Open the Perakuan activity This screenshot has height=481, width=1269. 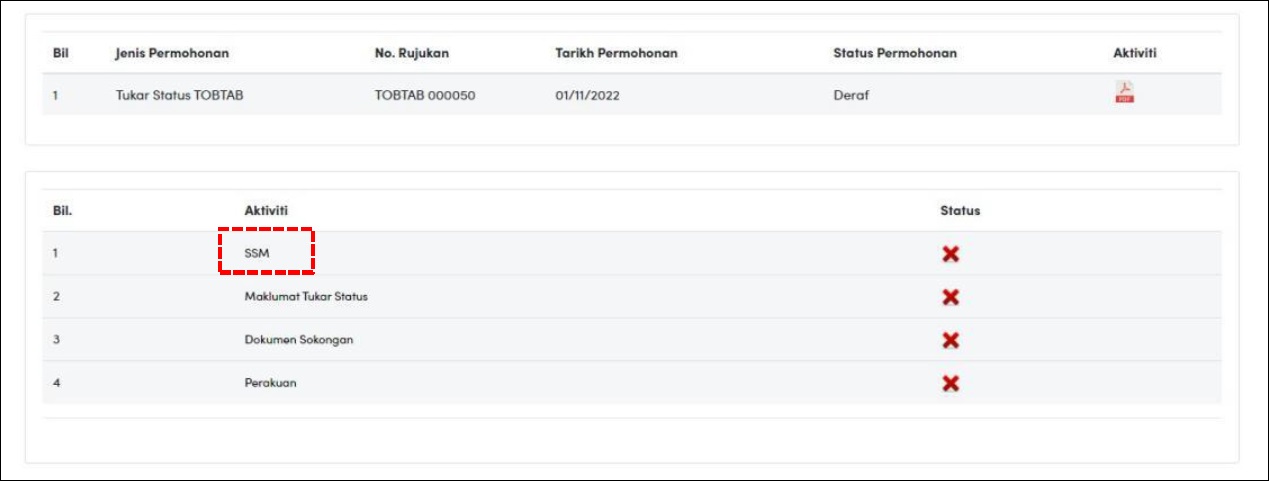click(x=270, y=383)
